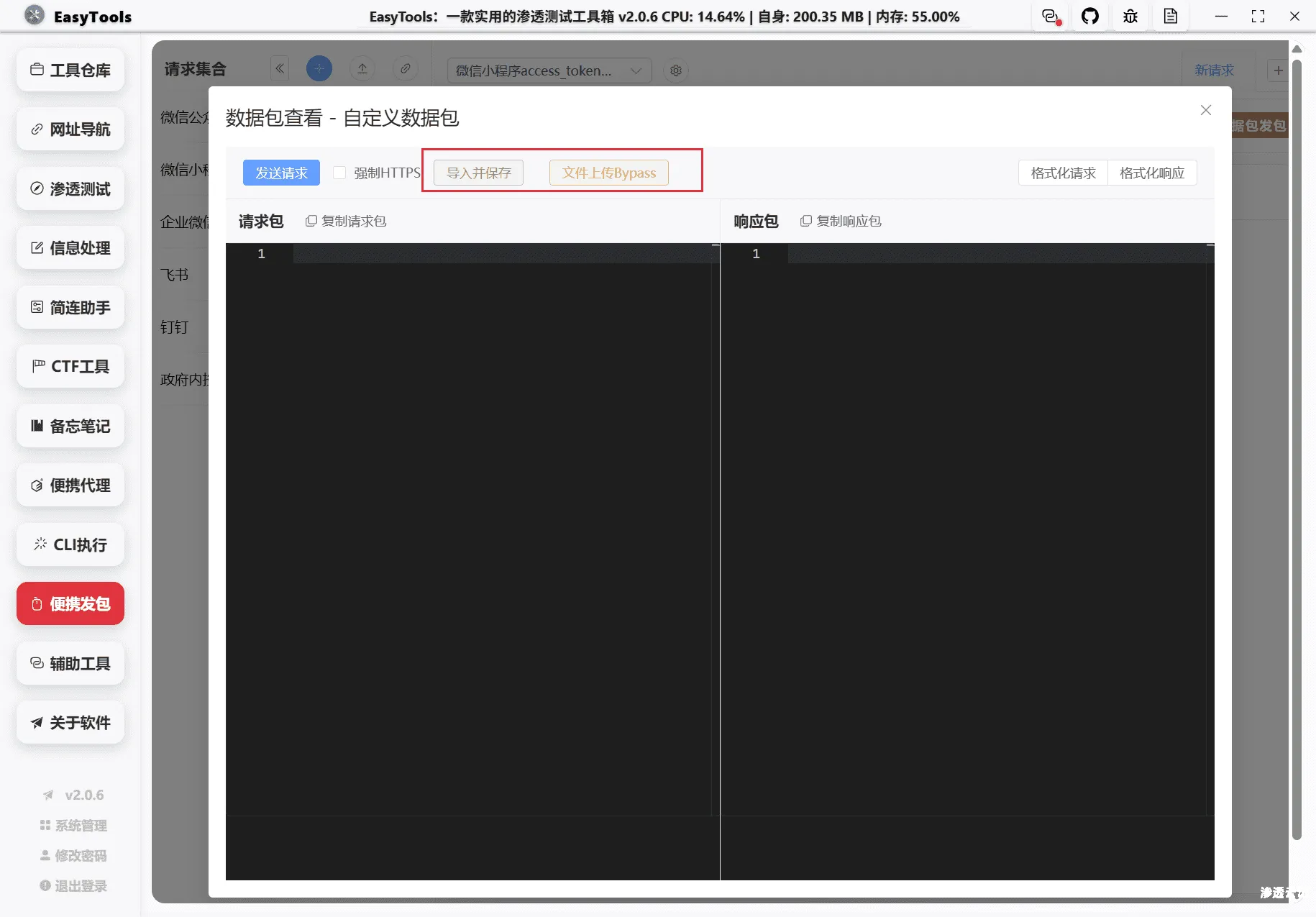
Task: Open the 微信小程序access_token dropdown
Action: [548, 70]
